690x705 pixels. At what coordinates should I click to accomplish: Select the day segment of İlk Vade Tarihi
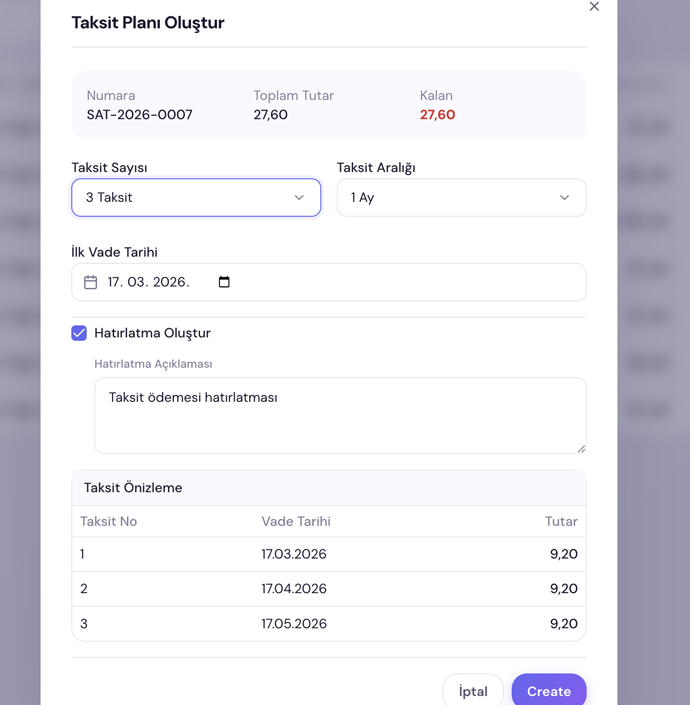[115, 283]
